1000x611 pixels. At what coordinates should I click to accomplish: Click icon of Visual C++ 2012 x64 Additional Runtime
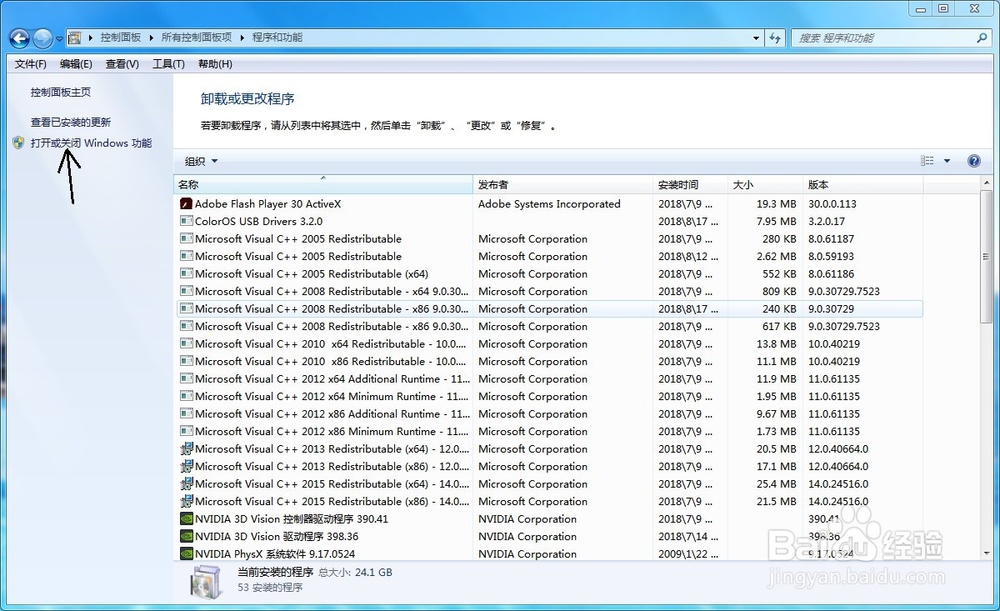[186, 379]
